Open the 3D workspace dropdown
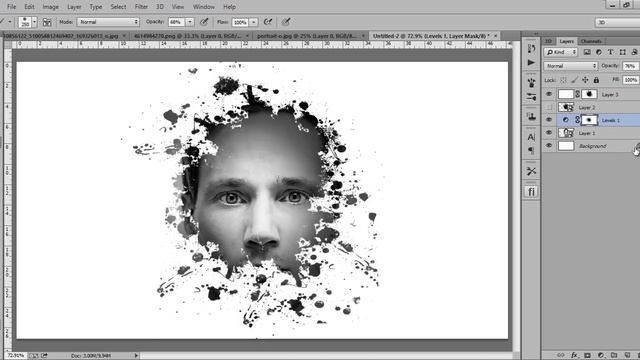640x360 pixels. pos(618,22)
